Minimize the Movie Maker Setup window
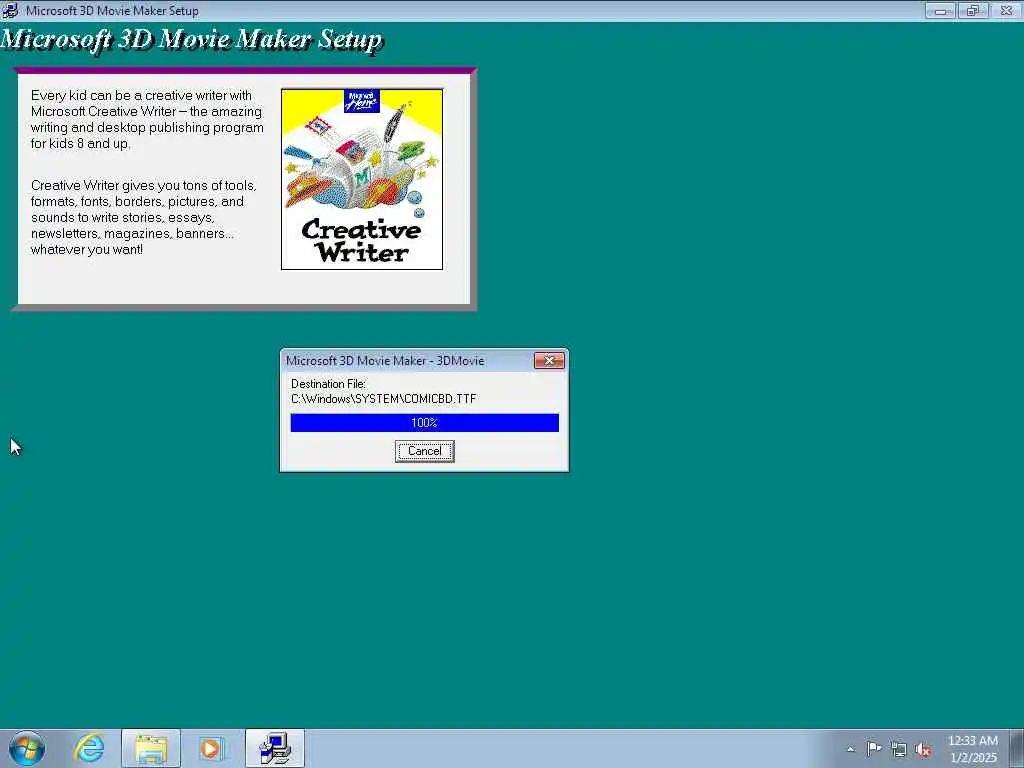1024x768 pixels. click(940, 10)
